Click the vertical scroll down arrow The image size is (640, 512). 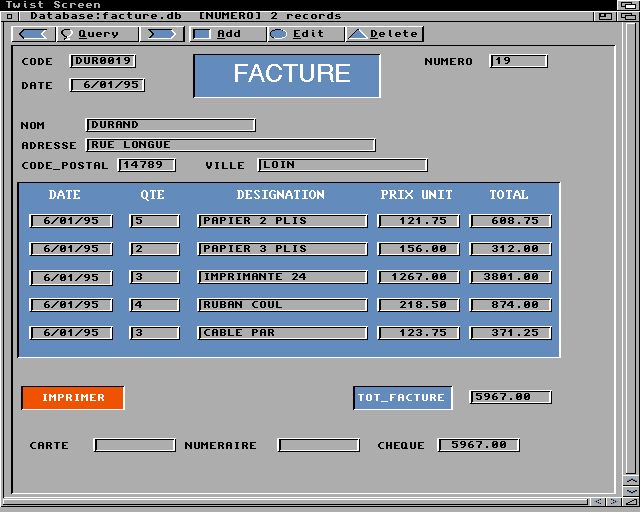631,490
